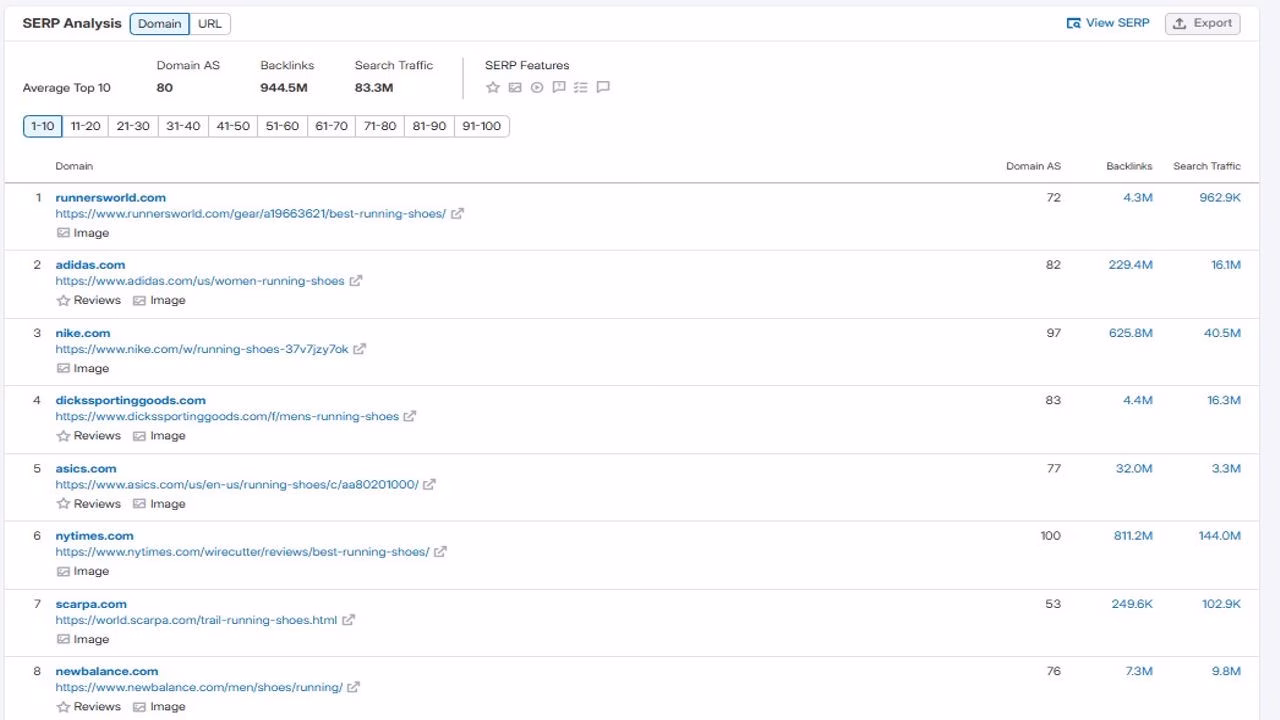
Task: Click nytimes.com search traffic 144.0M
Action: (1220, 535)
